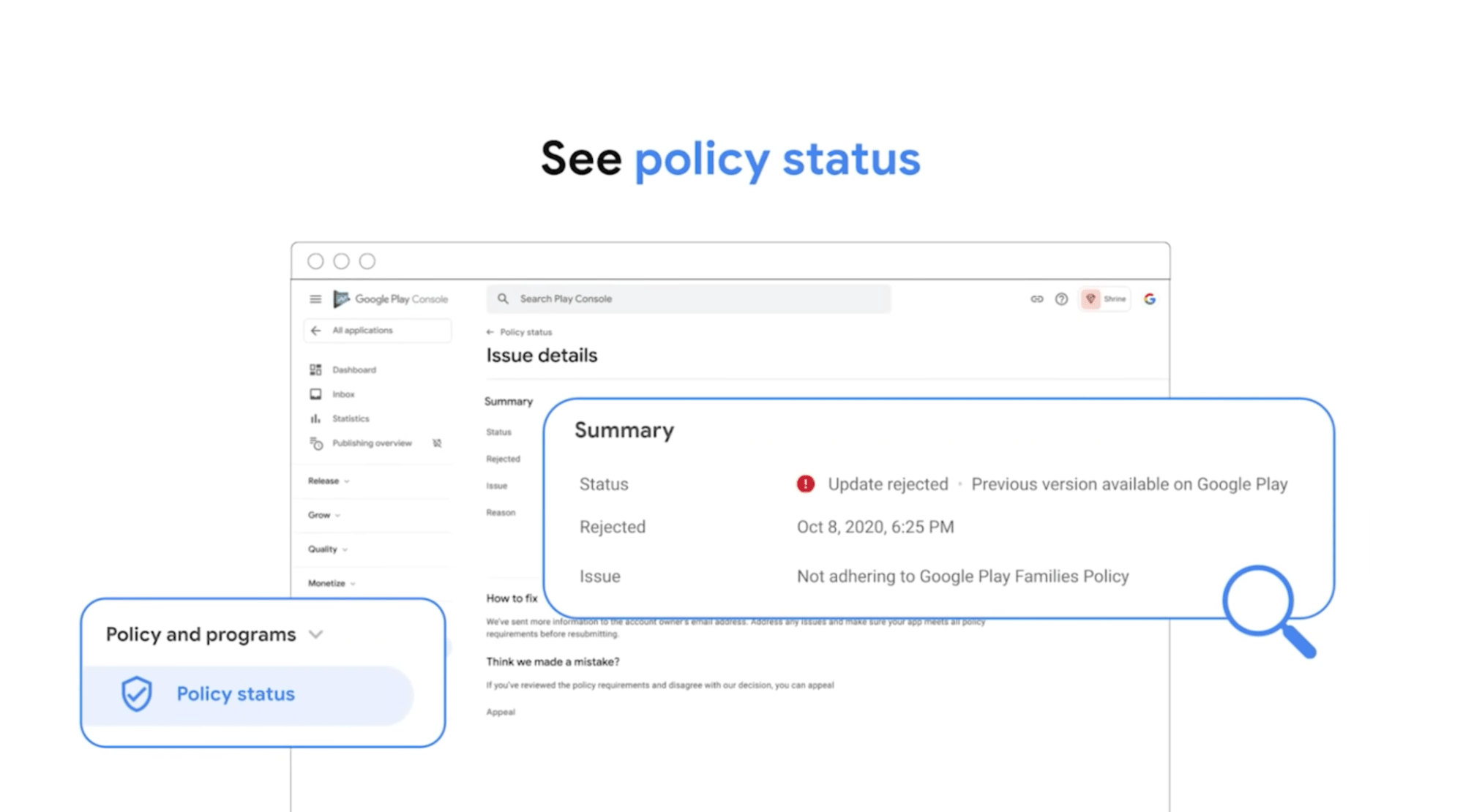Click the back arrow beside All applications
This screenshot has height=812, width=1463.
point(315,331)
